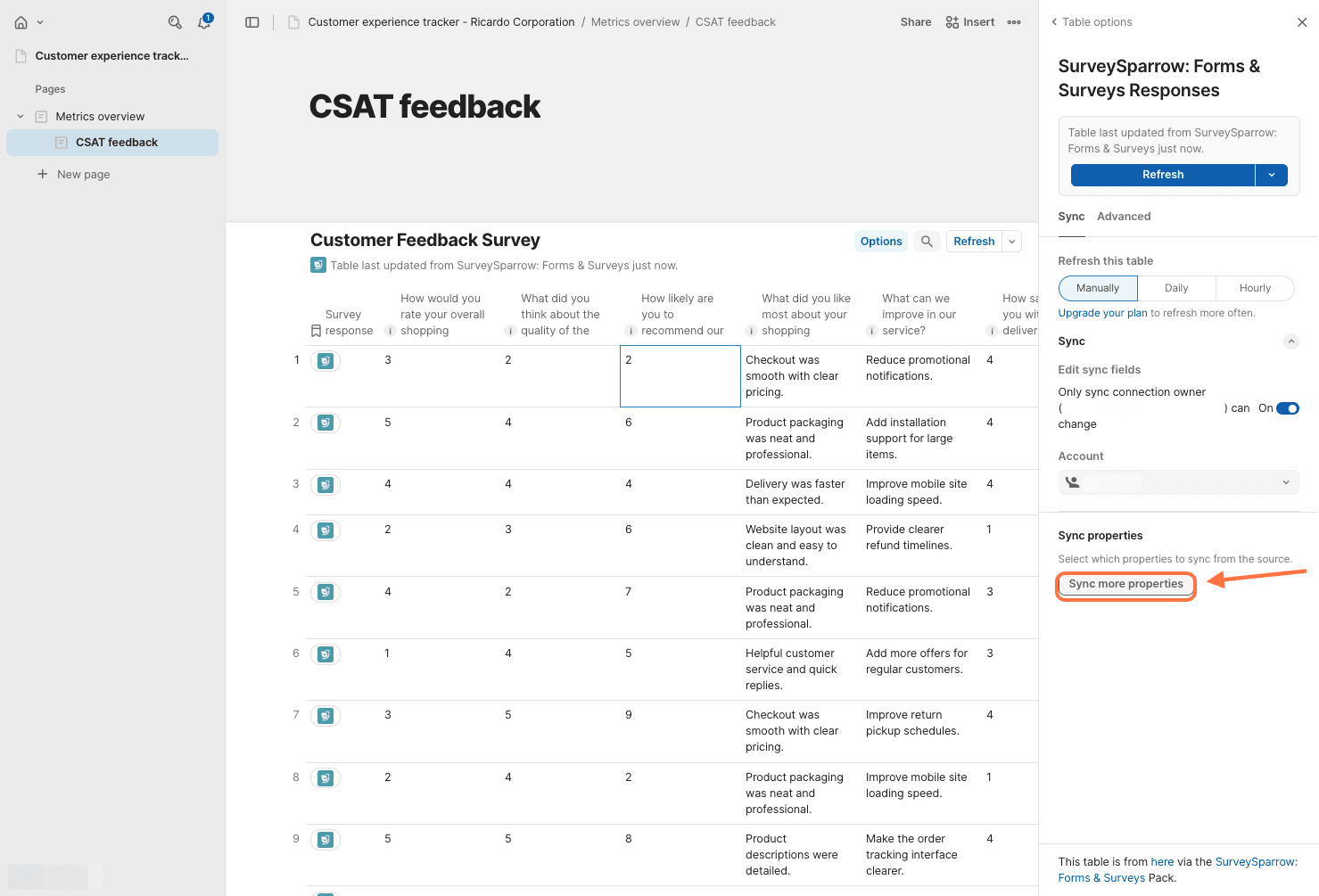Viewport: 1319px width, 896px height.
Task: Expand dropdown arrow beside blue Refresh button
Action: 1271,175
